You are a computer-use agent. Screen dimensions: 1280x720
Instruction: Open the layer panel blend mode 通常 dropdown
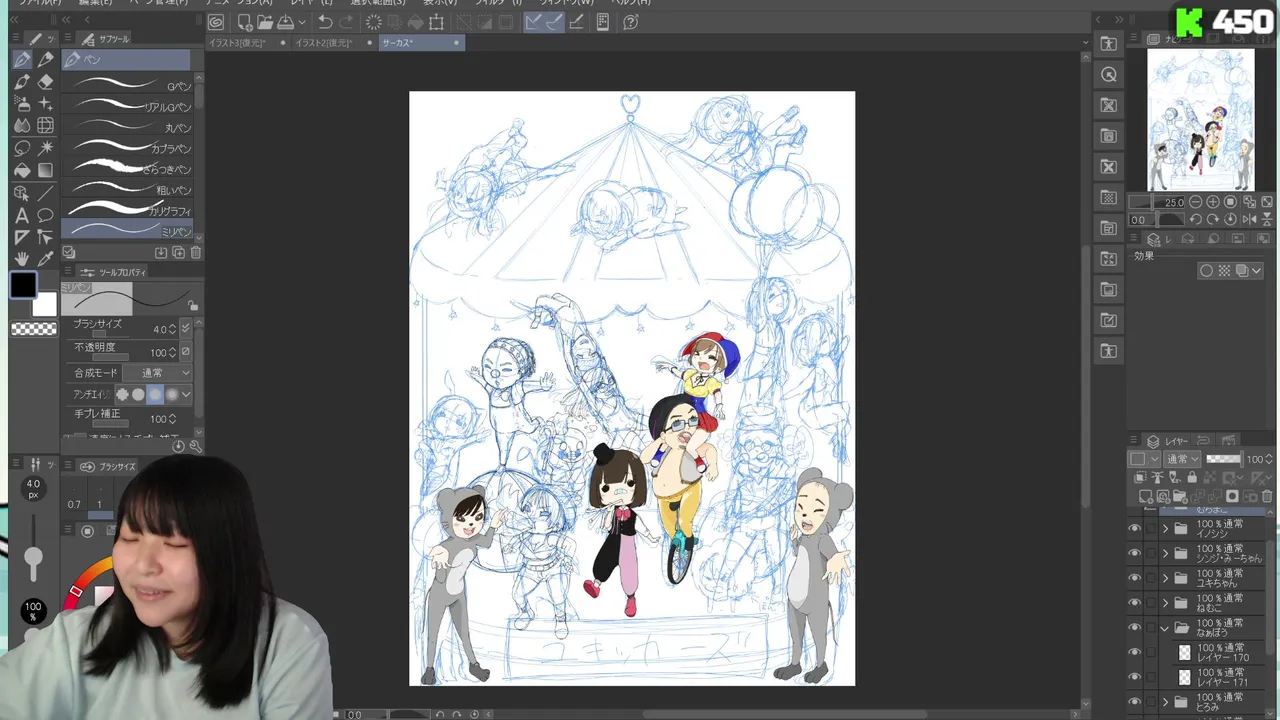coord(1180,459)
